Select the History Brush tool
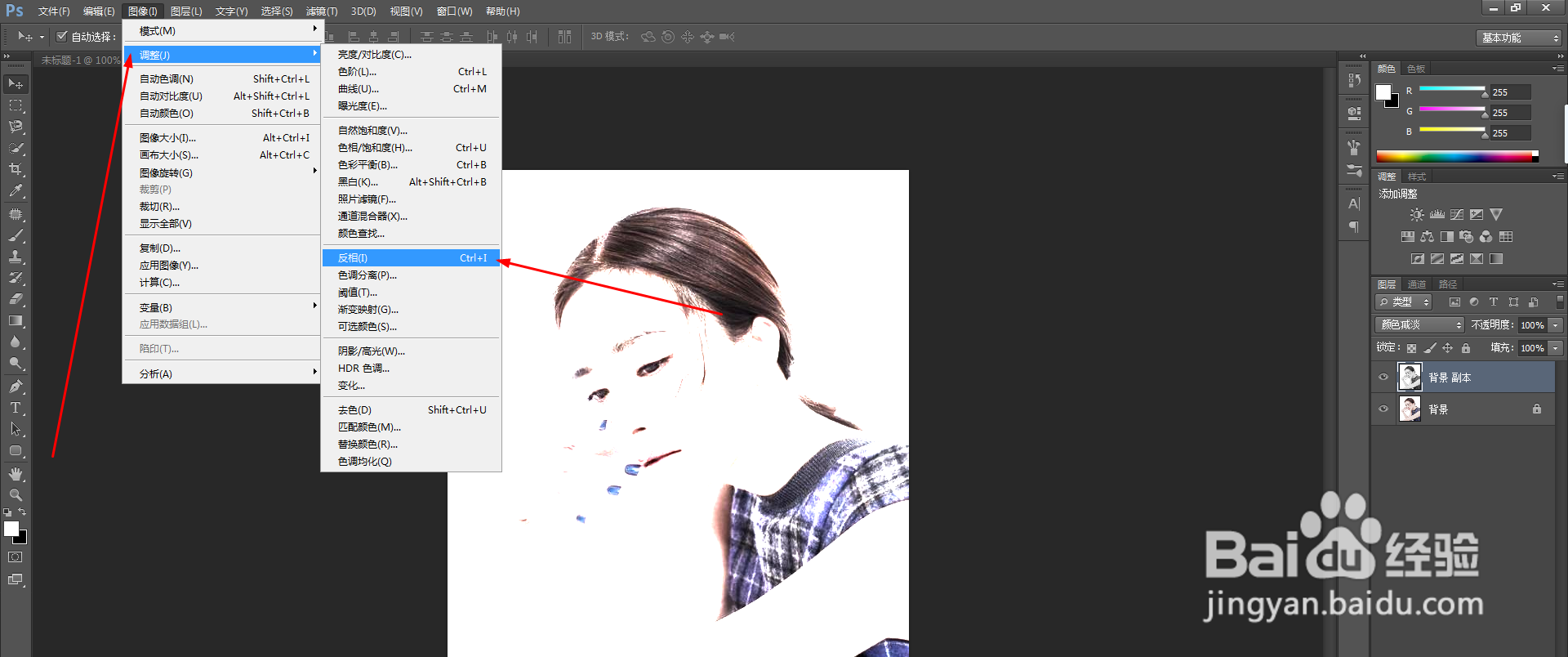 click(16, 278)
